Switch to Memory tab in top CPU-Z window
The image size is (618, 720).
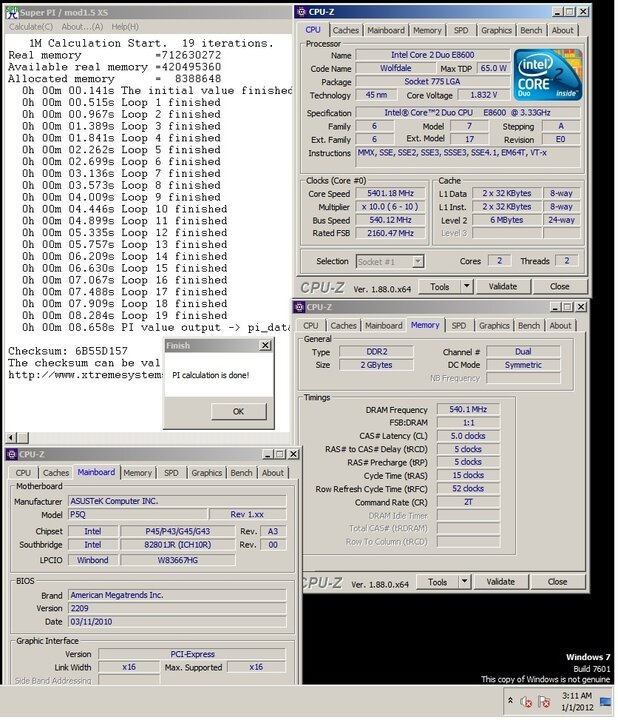pyautogui.click(x=427, y=30)
